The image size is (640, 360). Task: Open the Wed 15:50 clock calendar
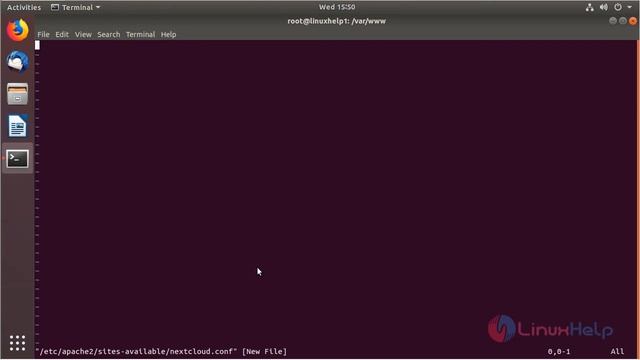click(x=337, y=7)
